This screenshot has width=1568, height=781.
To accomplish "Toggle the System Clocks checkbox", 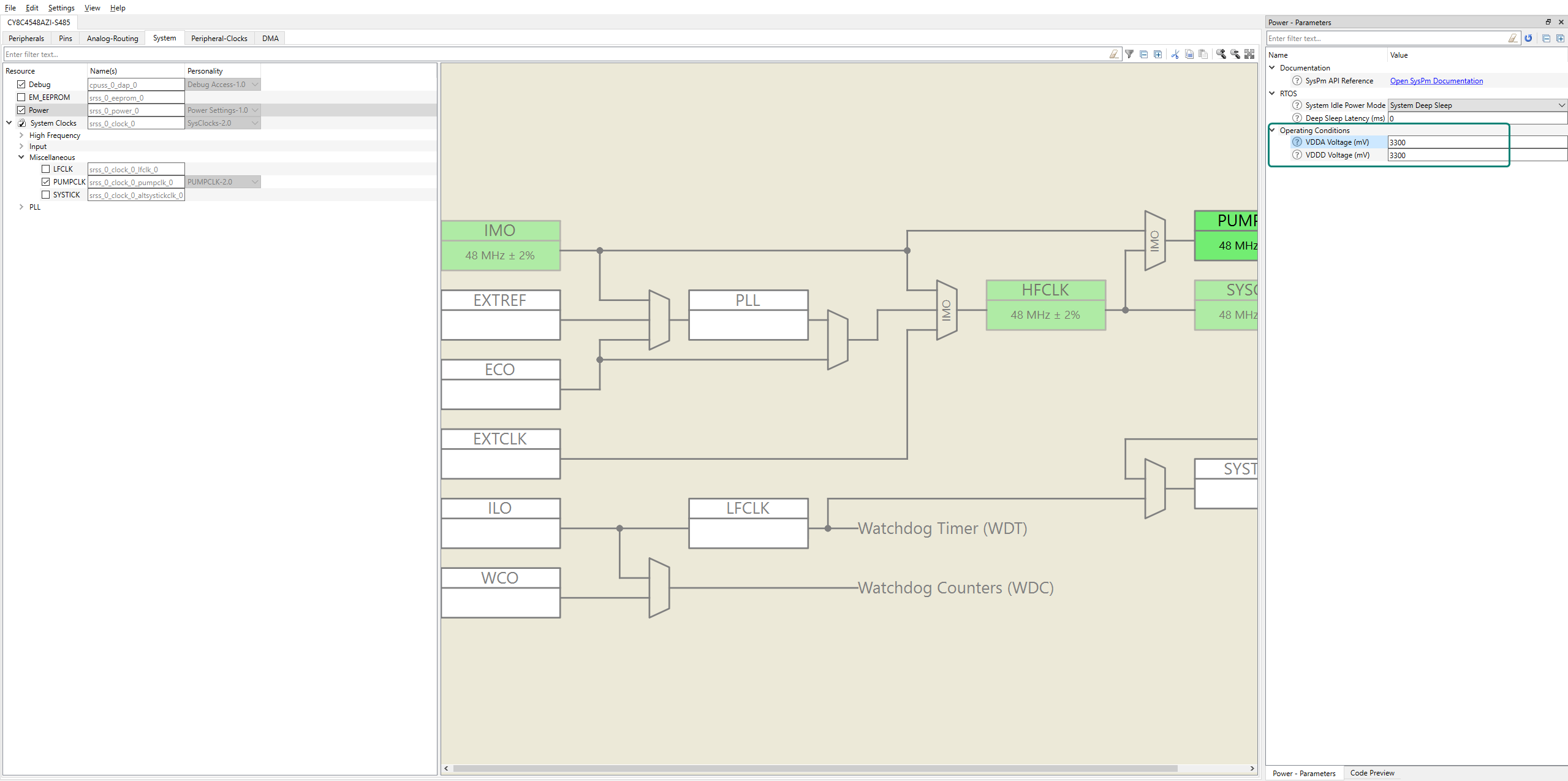I will coord(22,123).
